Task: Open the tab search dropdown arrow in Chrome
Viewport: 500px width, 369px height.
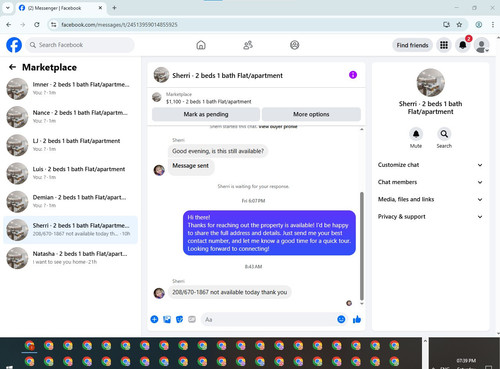Action: pos(8,8)
